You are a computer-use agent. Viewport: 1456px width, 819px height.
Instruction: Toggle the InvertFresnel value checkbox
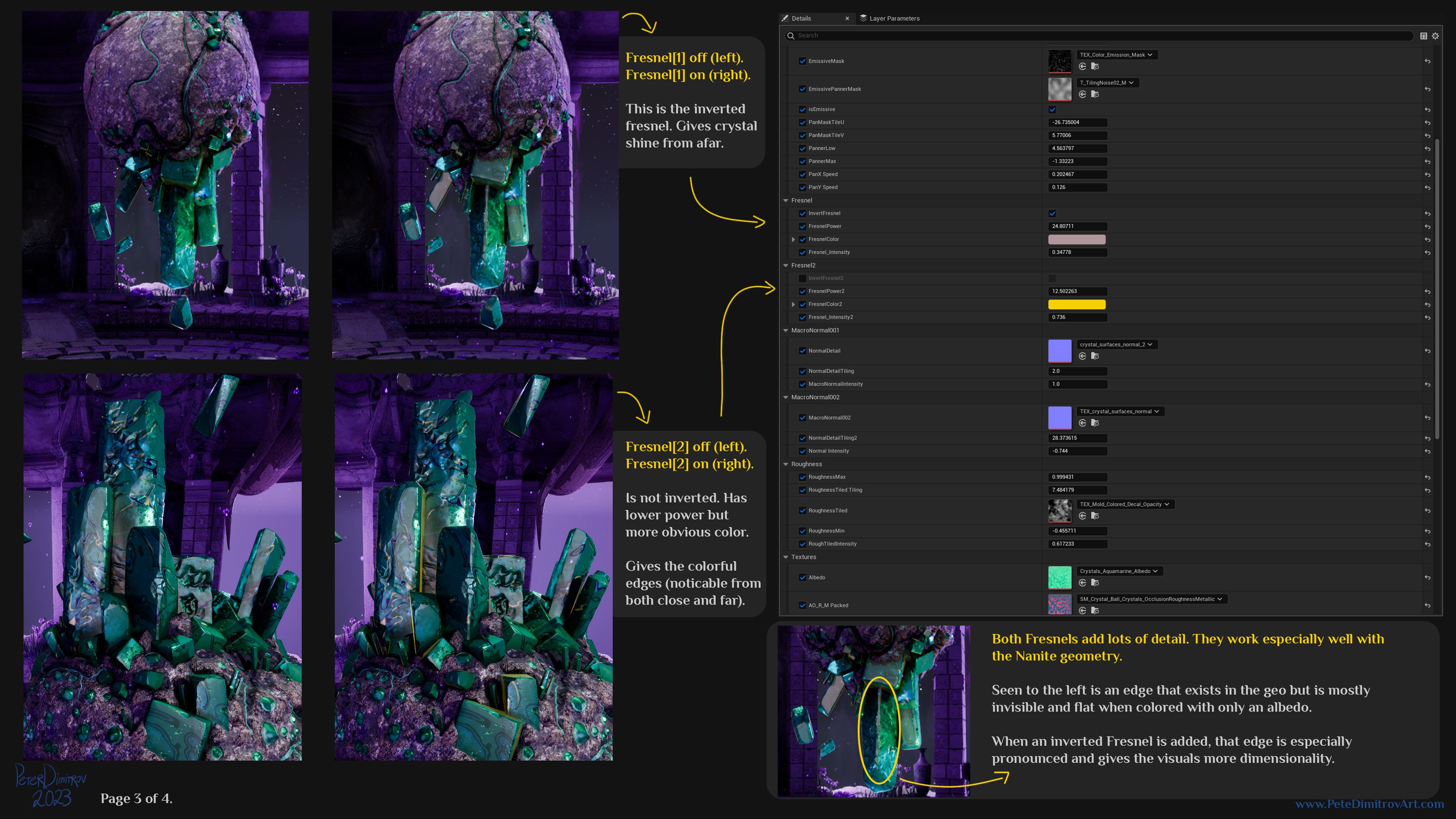[x=1052, y=213]
